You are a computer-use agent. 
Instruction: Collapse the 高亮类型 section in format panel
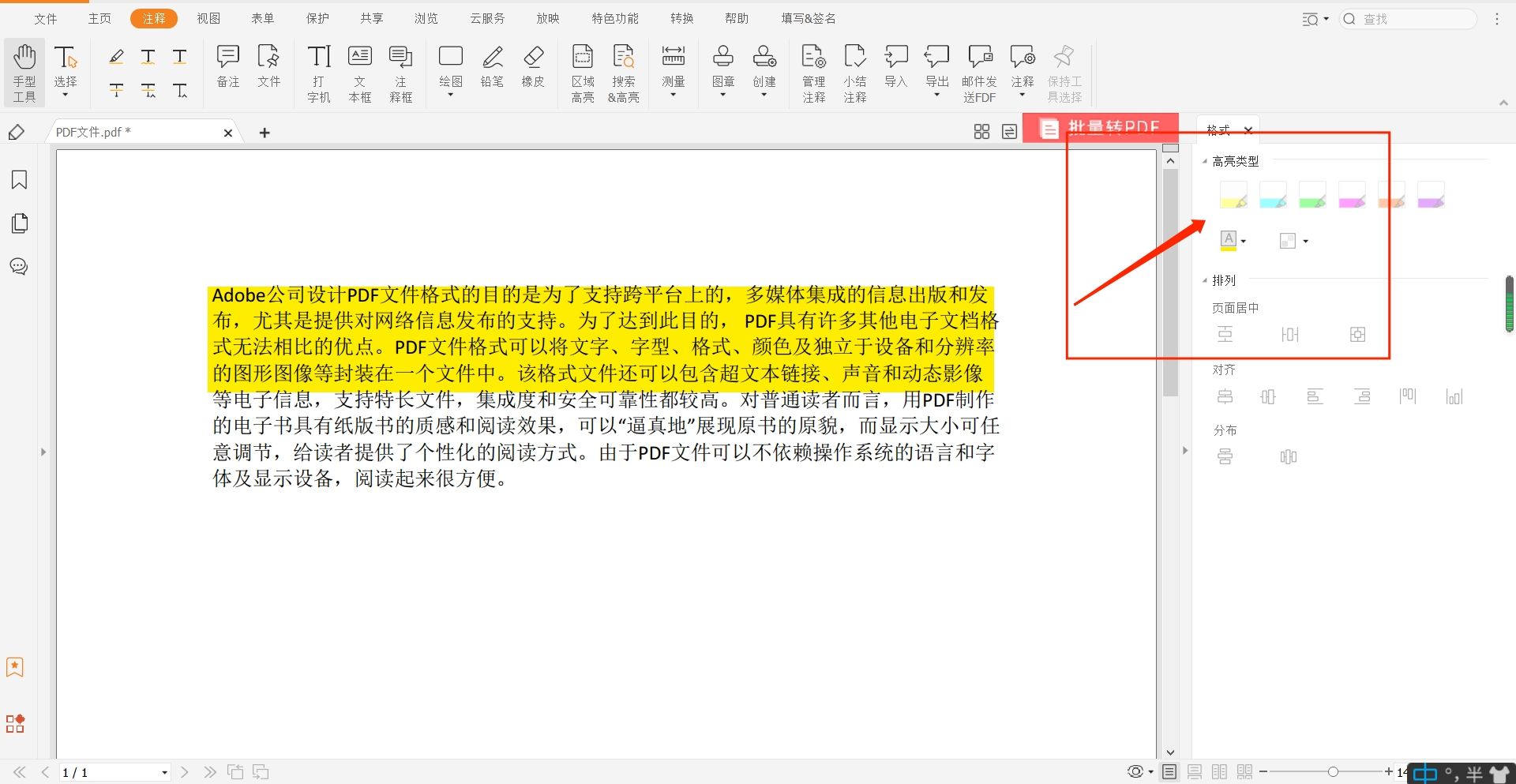coord(1206,160)
